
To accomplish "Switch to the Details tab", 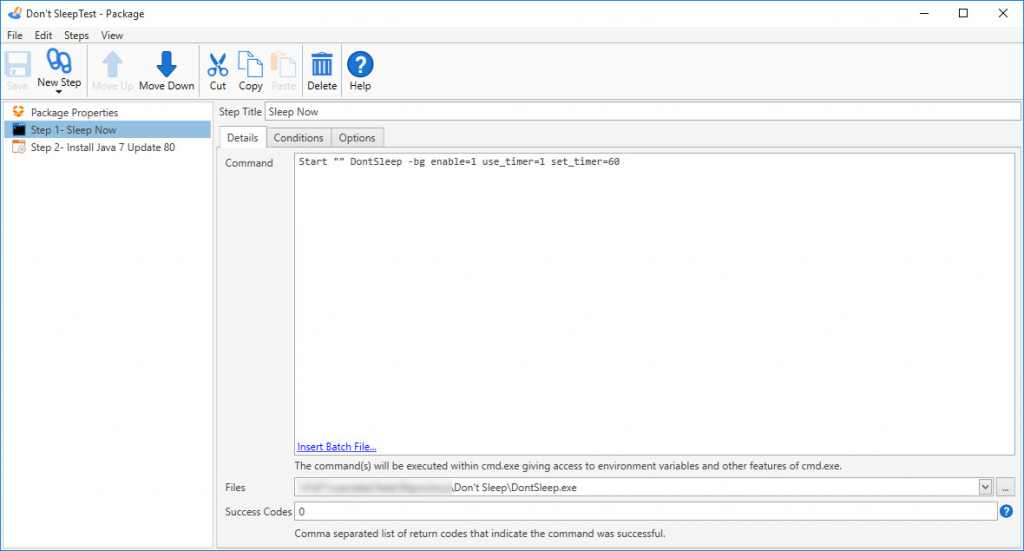I will (242, 138).
